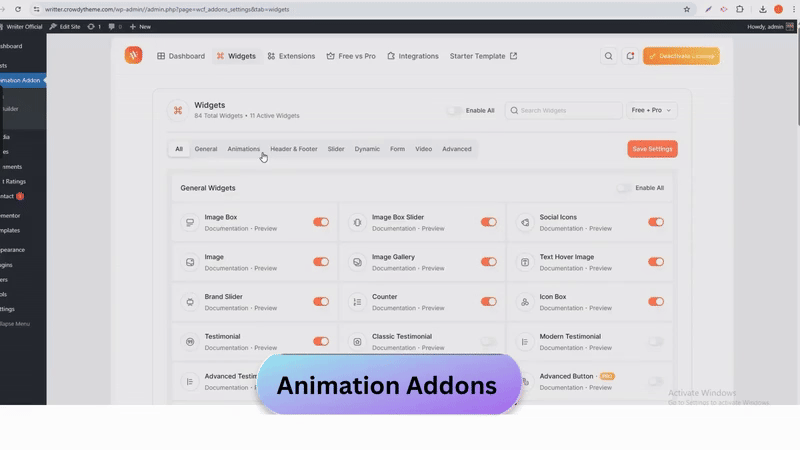
Task: Filter widgets by Slider category
Action: tap(336, 149)
